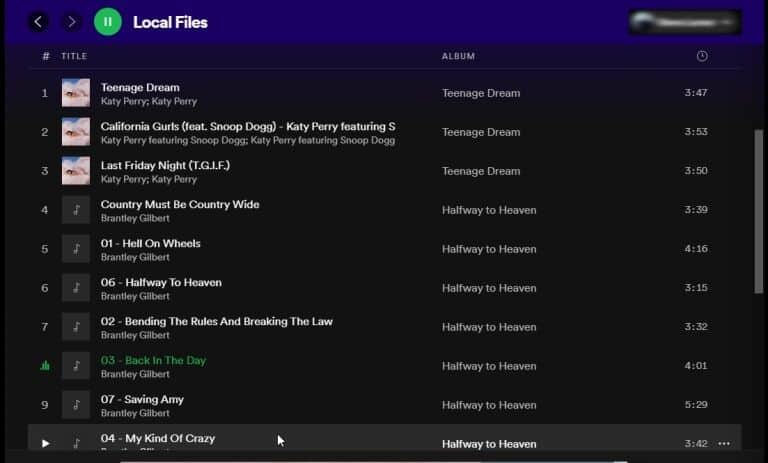This screenshot has width=768, height=463.
Task: Go forward with the right arrow button
Action: [72, 22]
